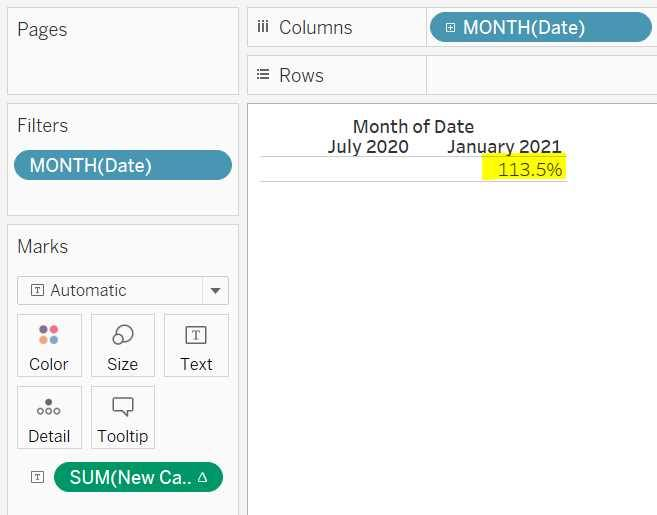
Task: Click the January 2021 column header
Action: pos(504,147)
